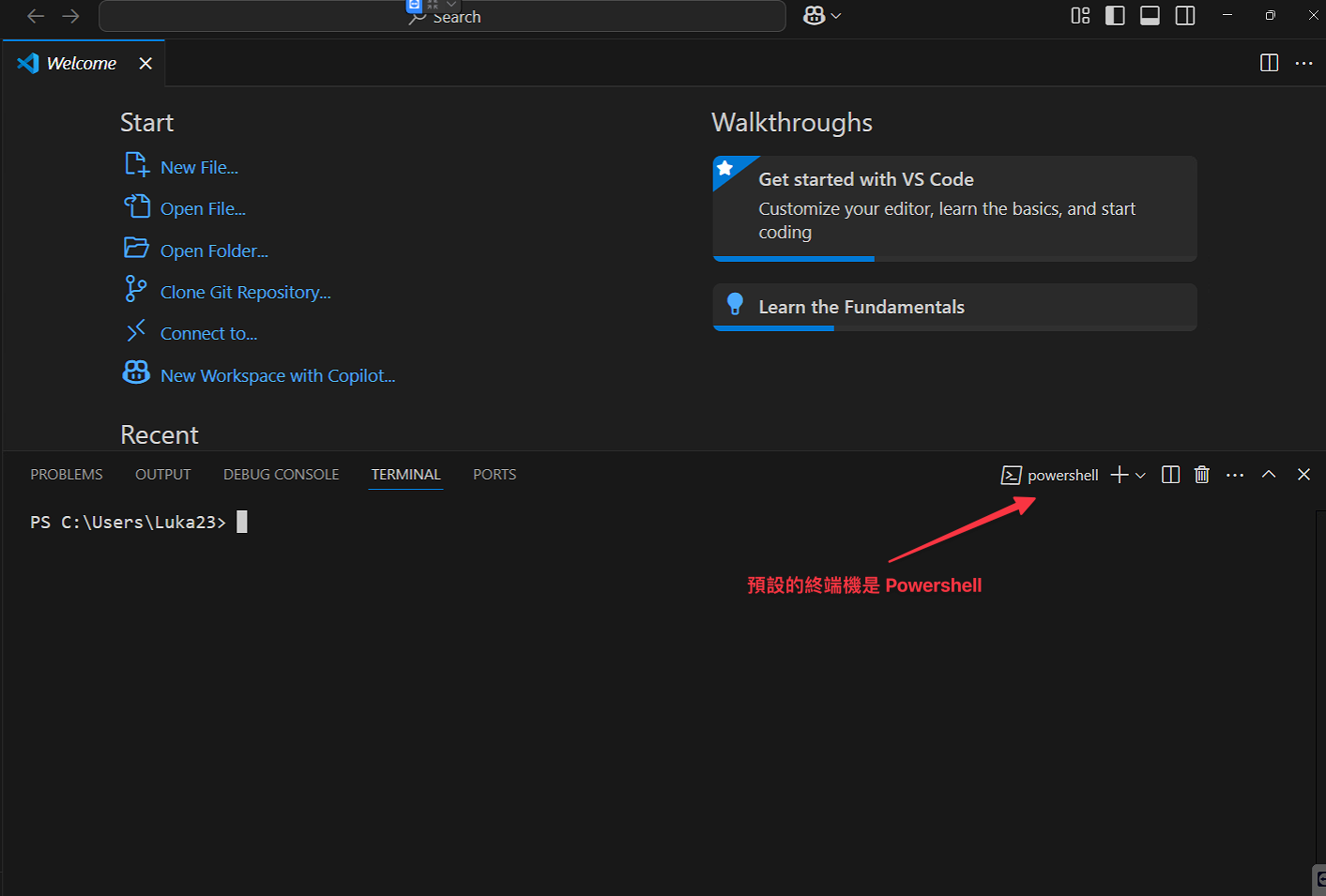Open Customize Layout icon
Screen dimensions: 1326x896
point(1080,15)
